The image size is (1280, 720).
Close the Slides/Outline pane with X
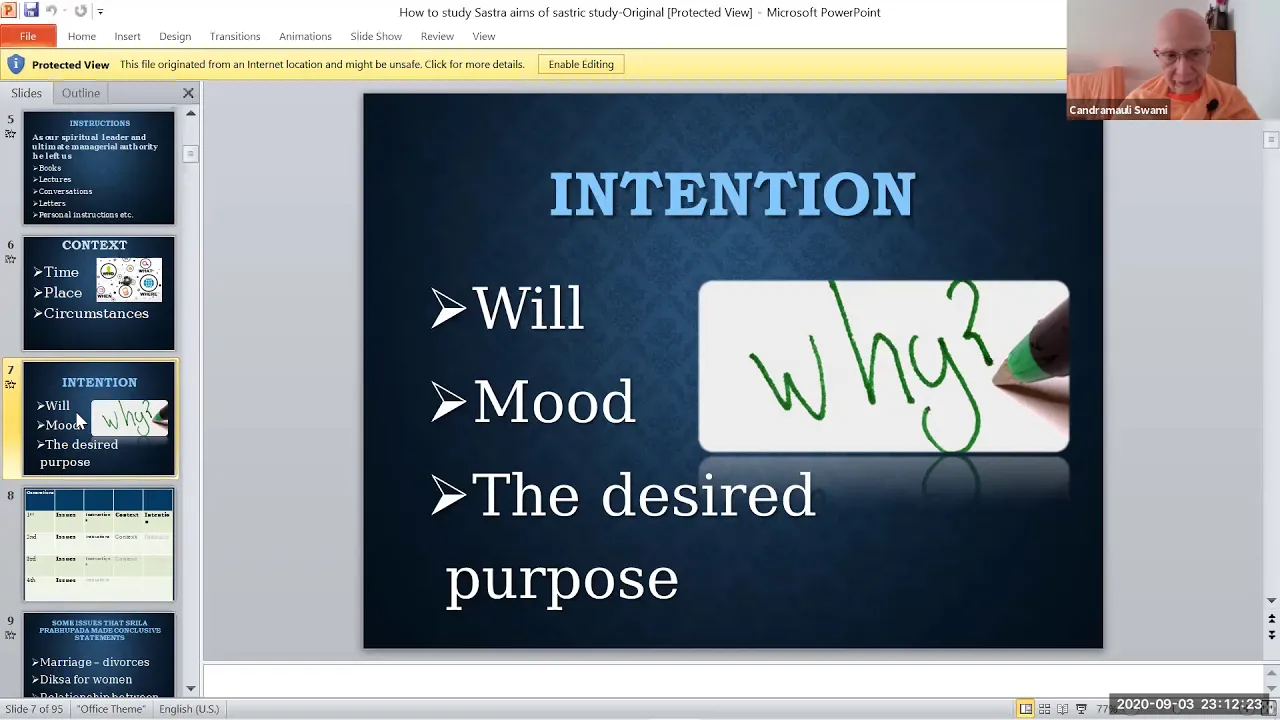click(x=188, y=93)
